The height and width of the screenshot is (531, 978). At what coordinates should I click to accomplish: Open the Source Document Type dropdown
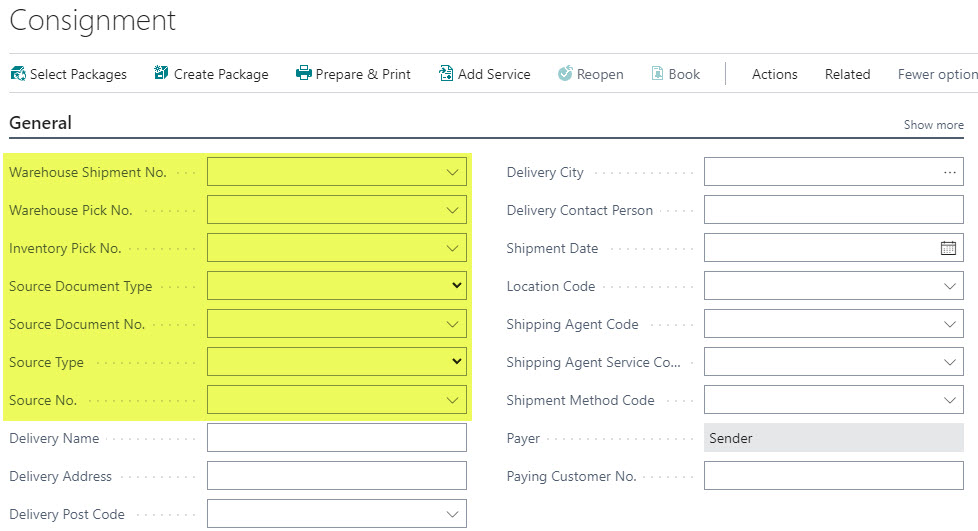pos(457,285)
